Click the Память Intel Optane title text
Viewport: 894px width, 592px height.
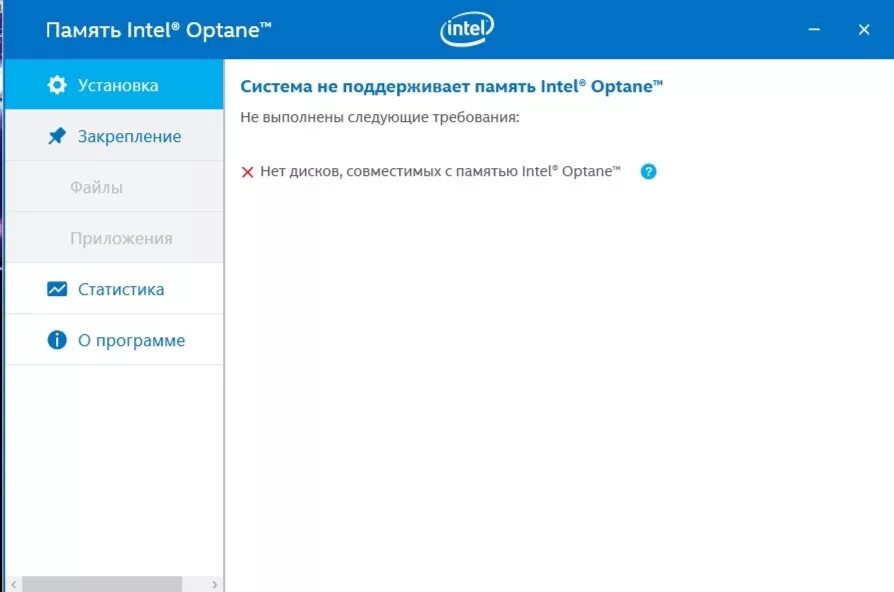point(159,30)
